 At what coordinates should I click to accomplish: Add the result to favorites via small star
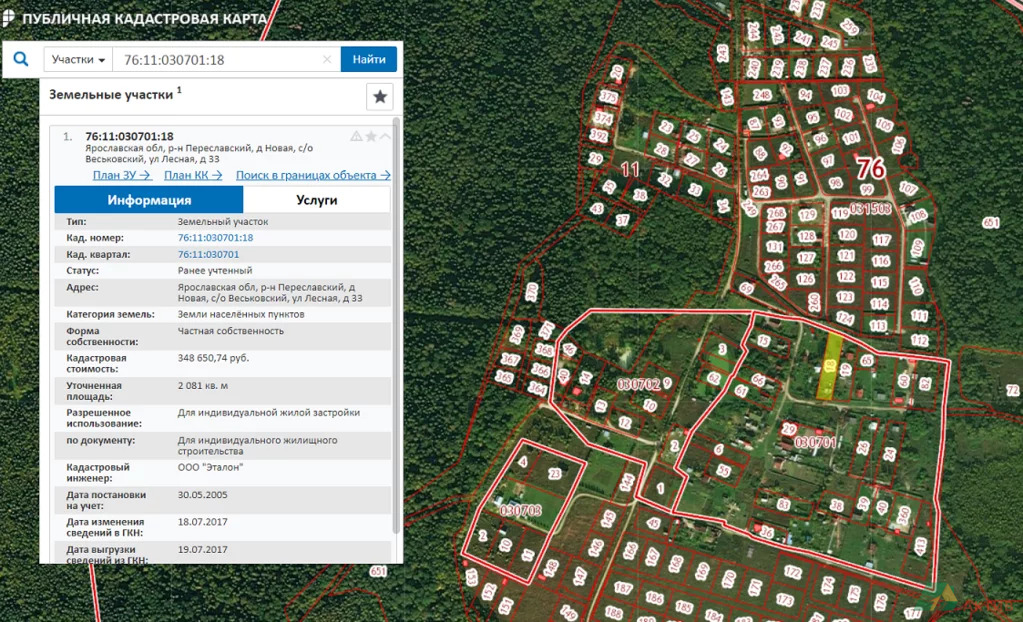tap(371, 136)
